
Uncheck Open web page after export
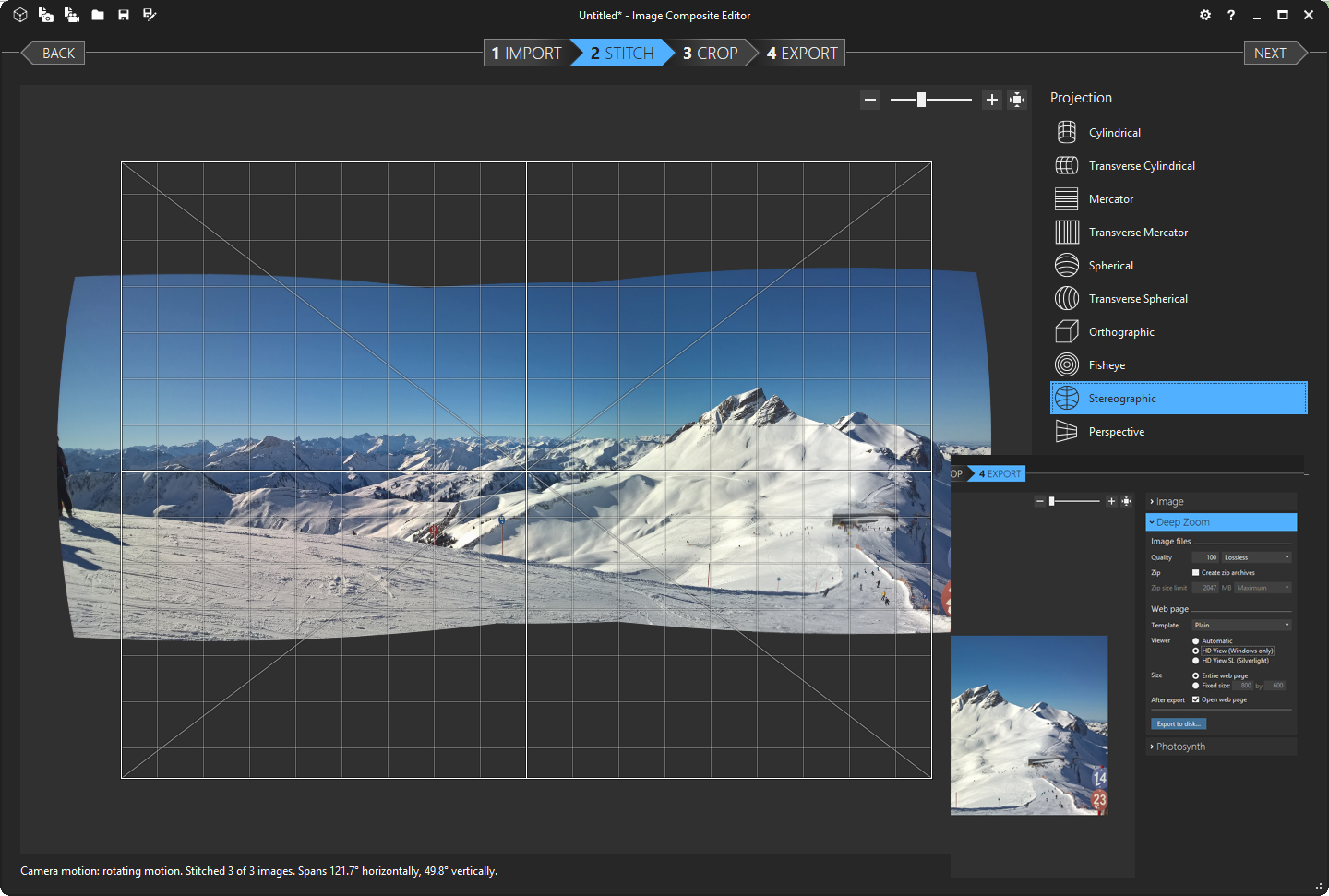click(1195, 699)
